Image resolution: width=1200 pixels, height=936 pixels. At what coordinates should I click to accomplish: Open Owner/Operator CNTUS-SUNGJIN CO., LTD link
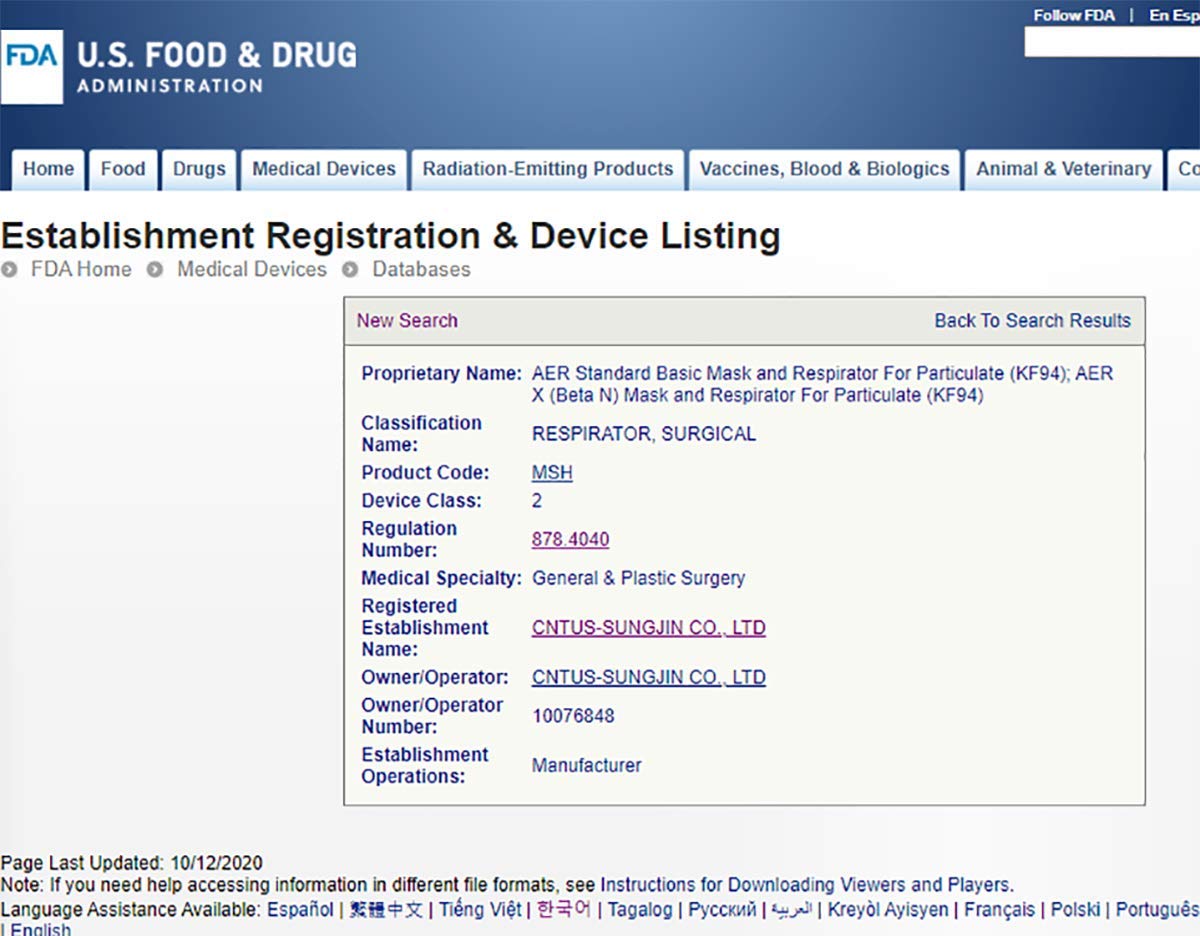click(648, 677)
